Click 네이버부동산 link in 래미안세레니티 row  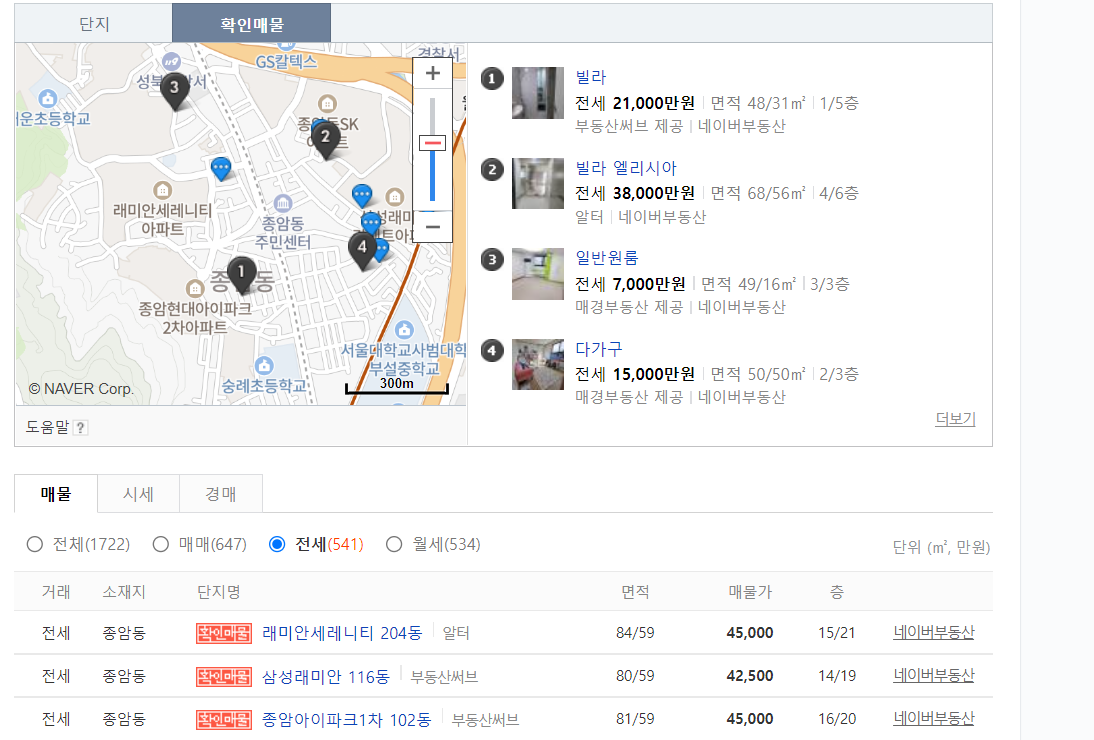pos(934,633)
